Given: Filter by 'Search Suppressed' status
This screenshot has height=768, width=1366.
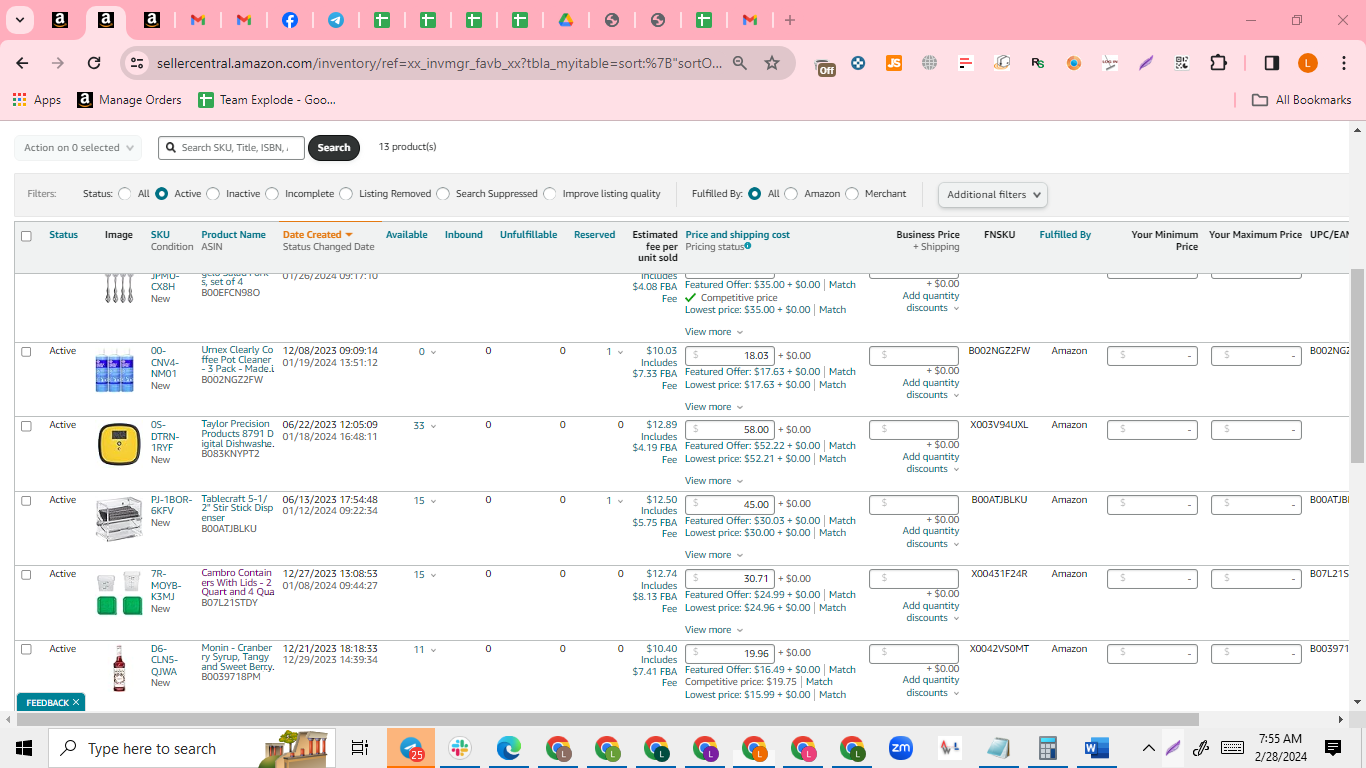Looking at the screenshot, I should [443, 194].
